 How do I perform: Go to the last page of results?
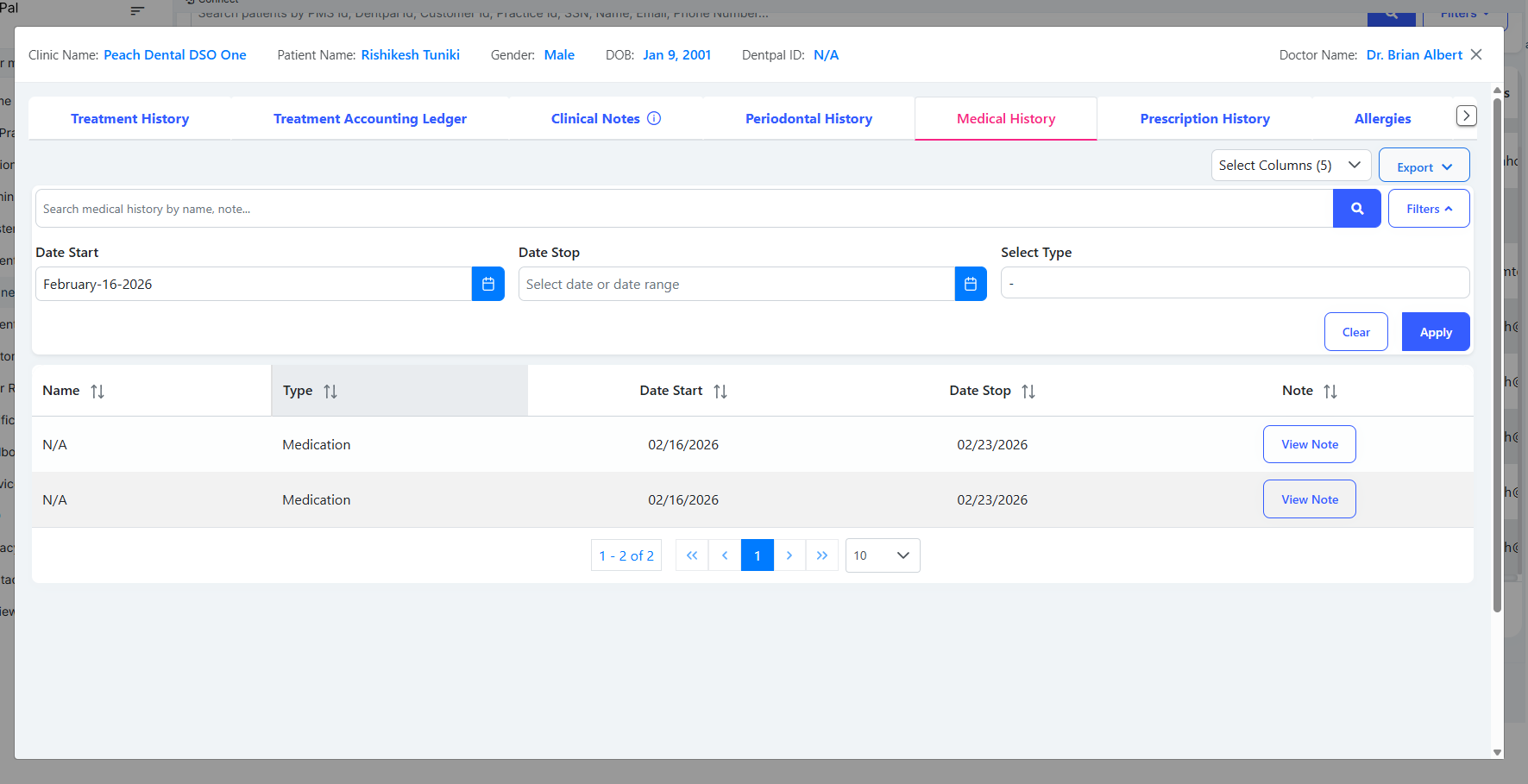pos(821,555)
